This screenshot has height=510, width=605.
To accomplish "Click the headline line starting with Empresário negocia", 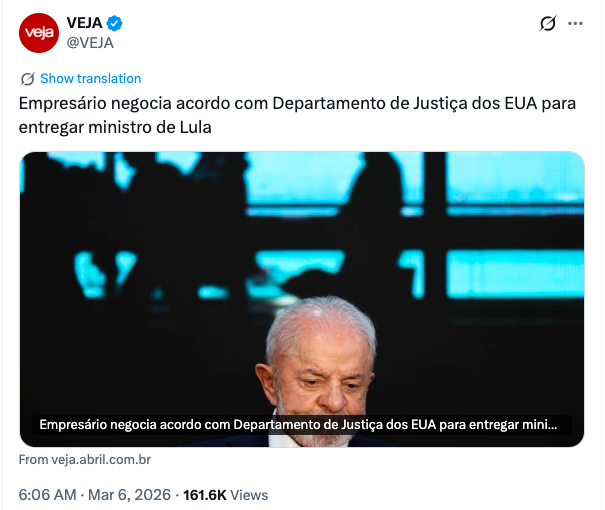I will 297,104.
